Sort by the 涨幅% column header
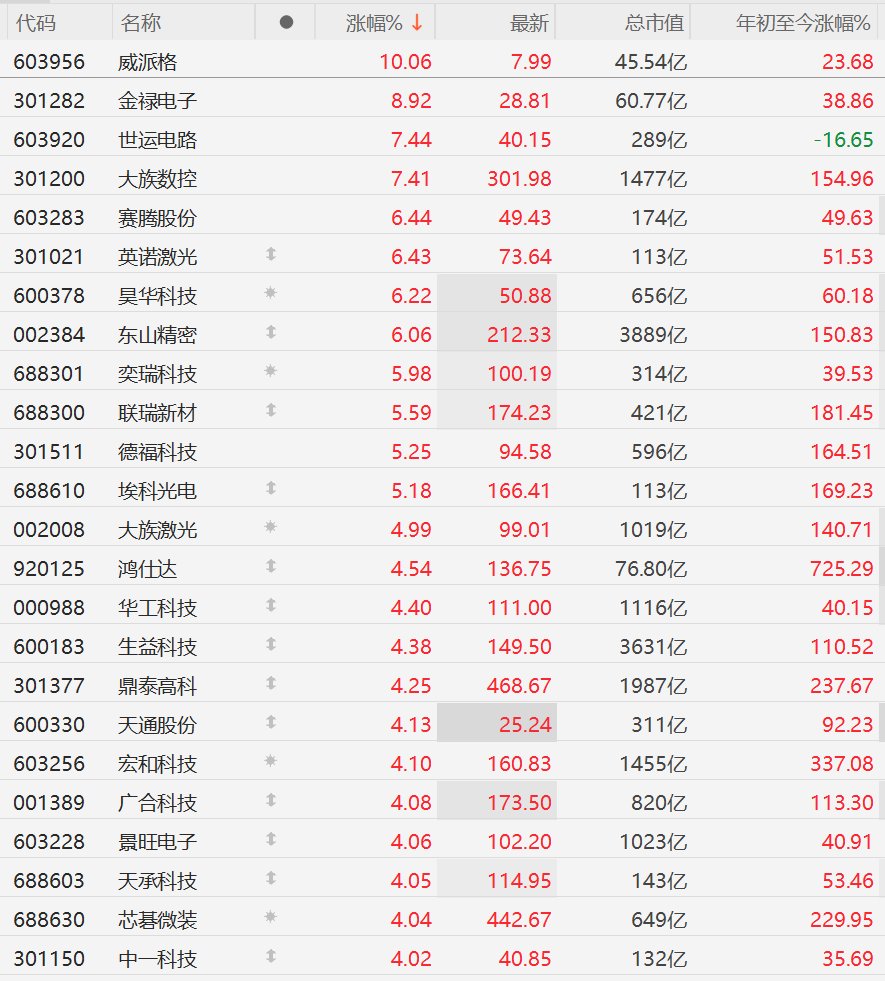This screenshot has height=981, width=885. coord(374,23)
